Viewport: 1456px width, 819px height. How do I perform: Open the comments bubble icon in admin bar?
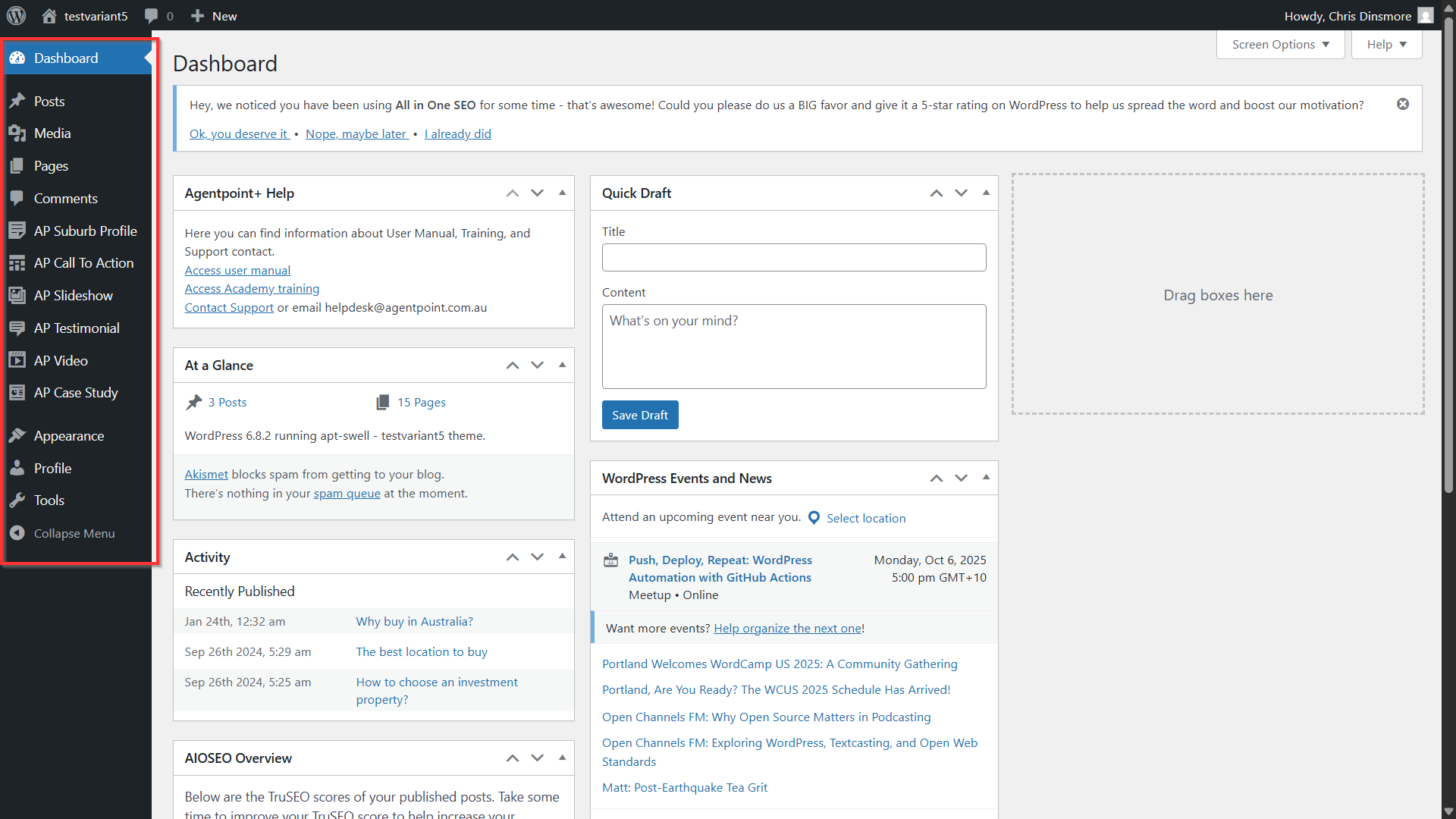point(151,16)
